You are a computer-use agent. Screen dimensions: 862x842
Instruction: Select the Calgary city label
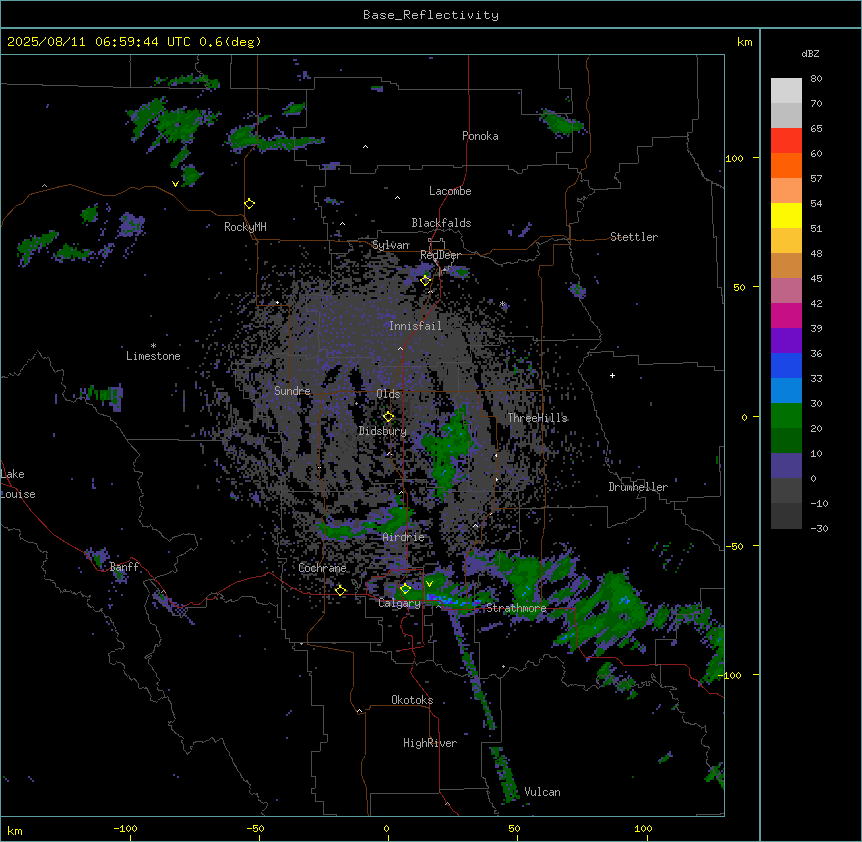point(400,603)
